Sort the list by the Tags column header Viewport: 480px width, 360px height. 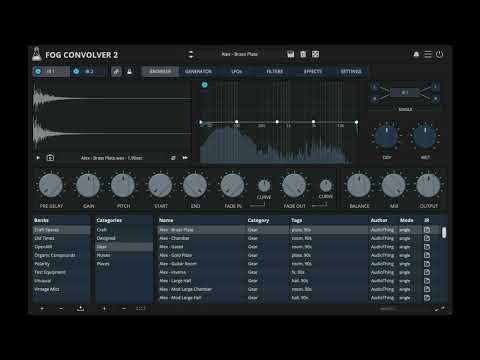[296, 220]
